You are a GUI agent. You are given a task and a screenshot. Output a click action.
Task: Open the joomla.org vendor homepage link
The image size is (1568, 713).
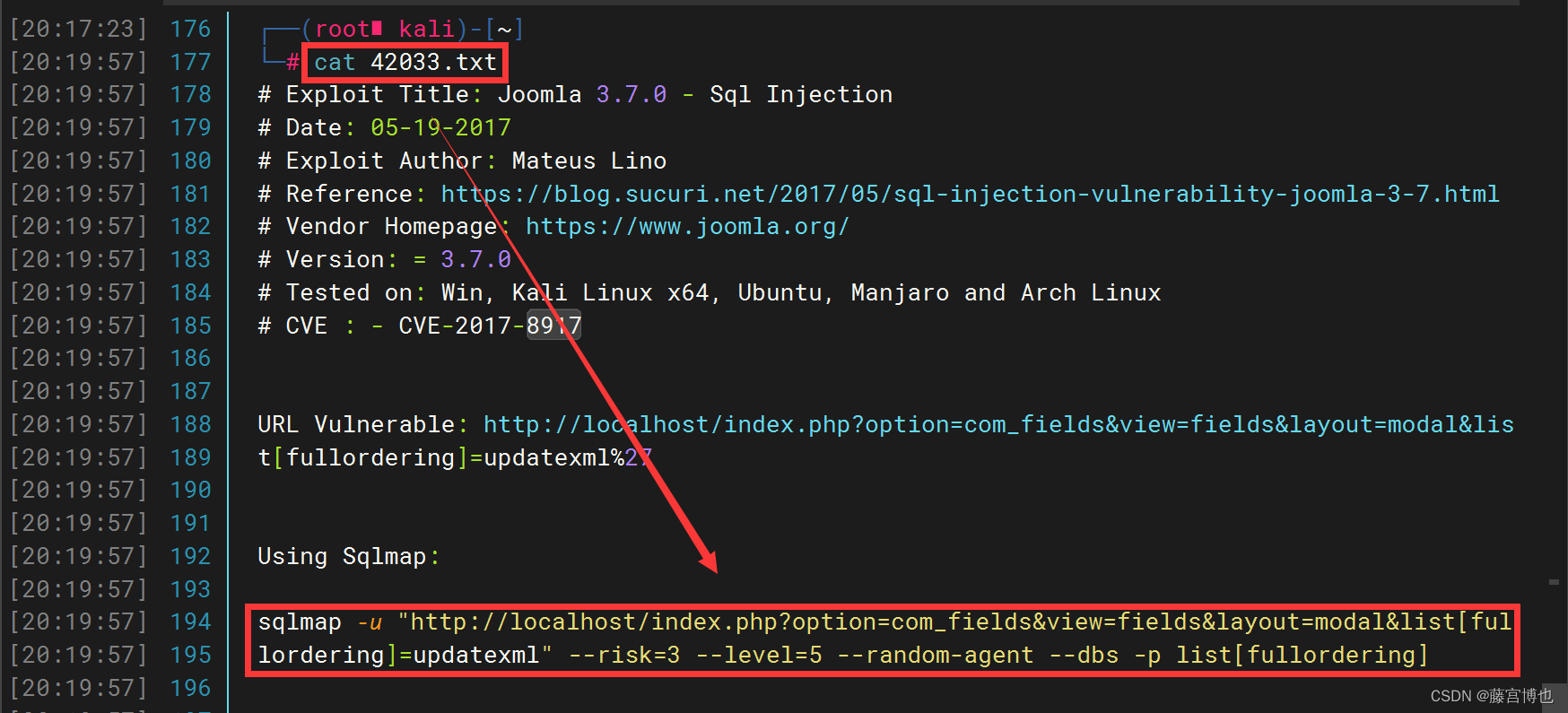687,226
